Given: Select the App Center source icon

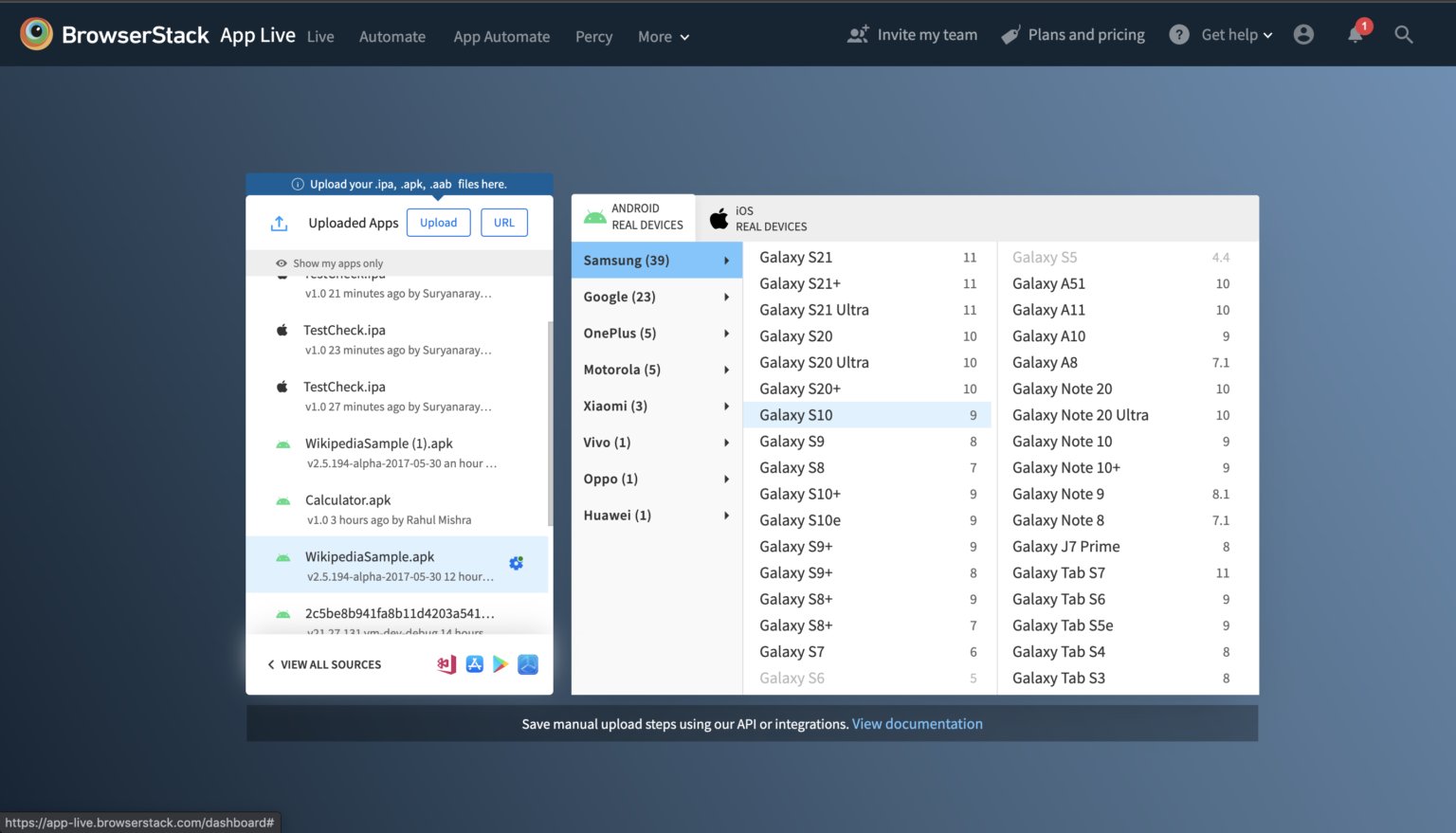Looking at the screenshot, I should click(x=446, y=664).
